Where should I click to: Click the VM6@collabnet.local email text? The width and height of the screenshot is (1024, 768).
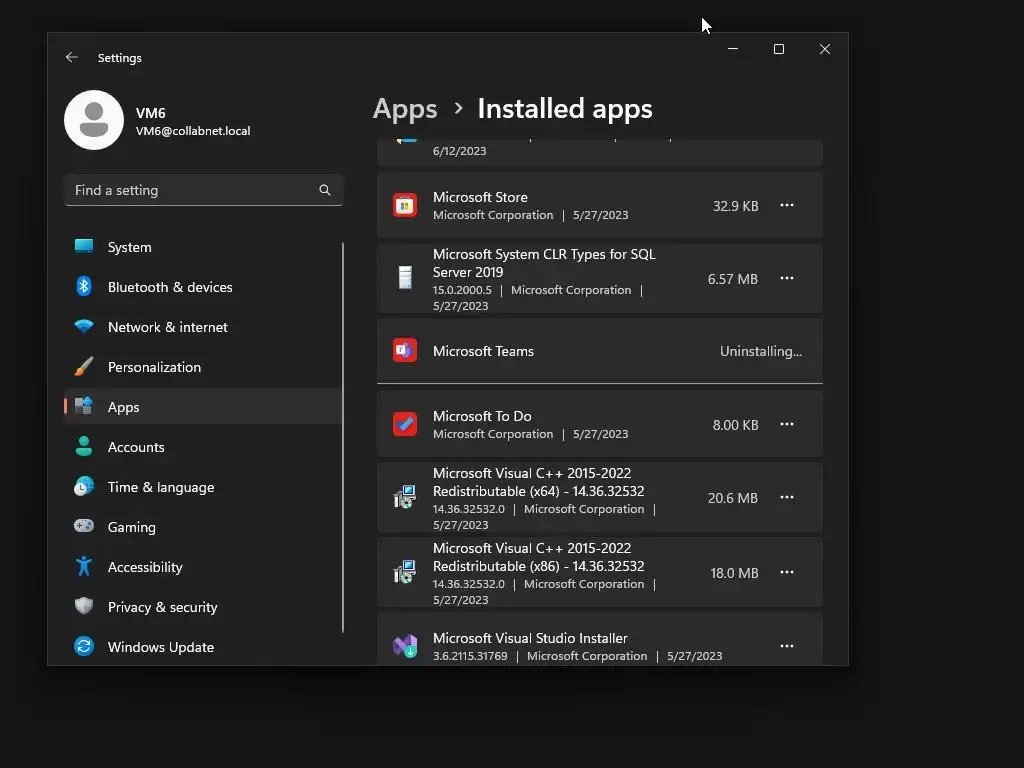click(193, 131)
